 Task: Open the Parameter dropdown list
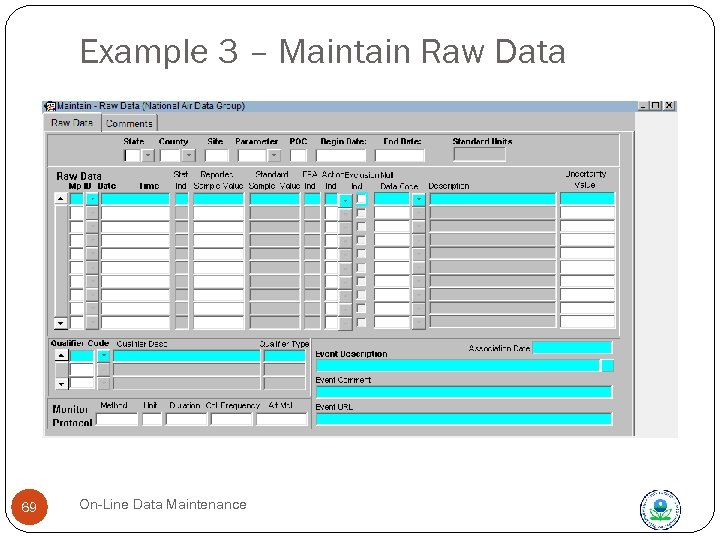point(274,156)
